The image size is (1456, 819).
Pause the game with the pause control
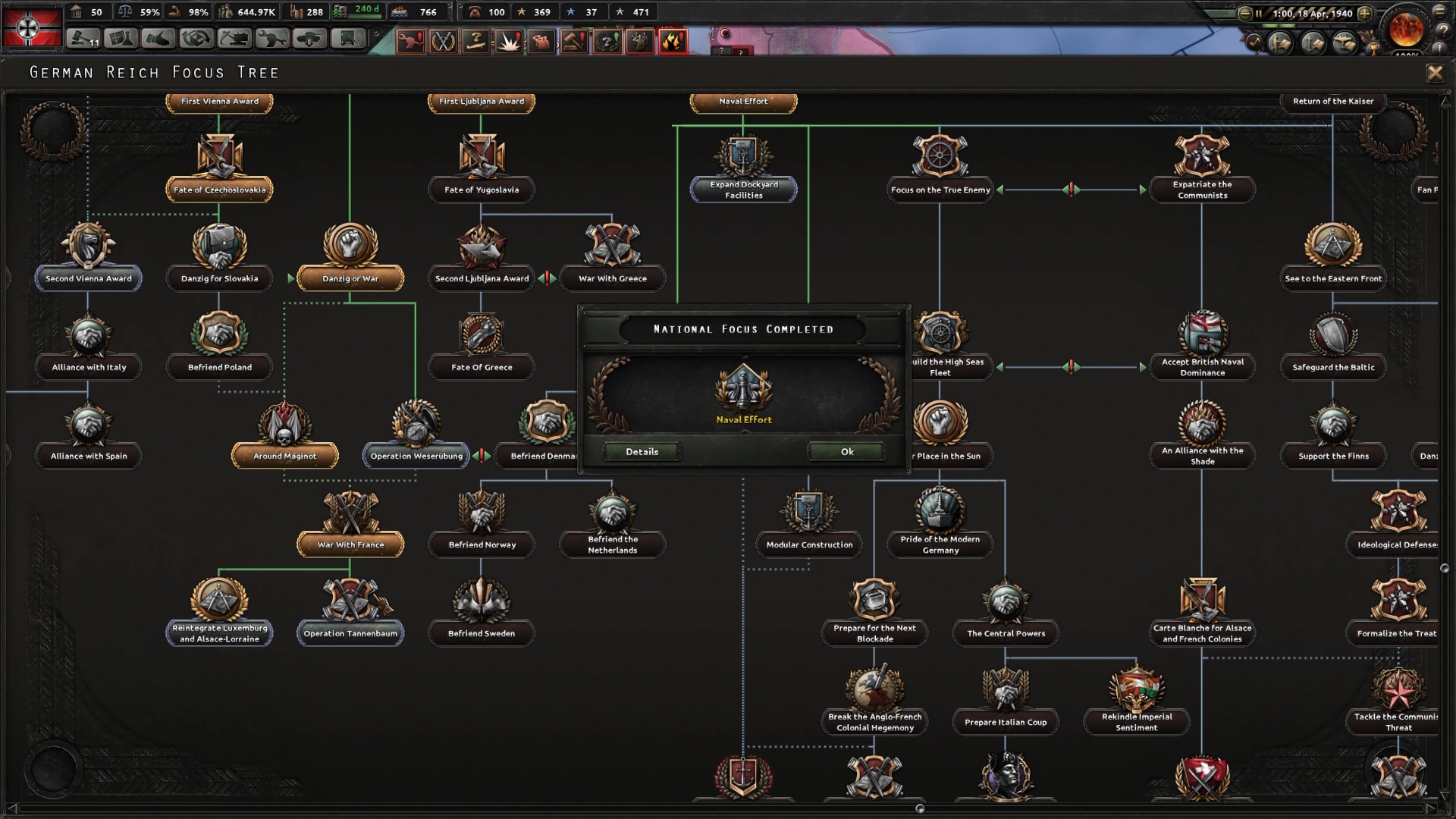[1259, 14]
